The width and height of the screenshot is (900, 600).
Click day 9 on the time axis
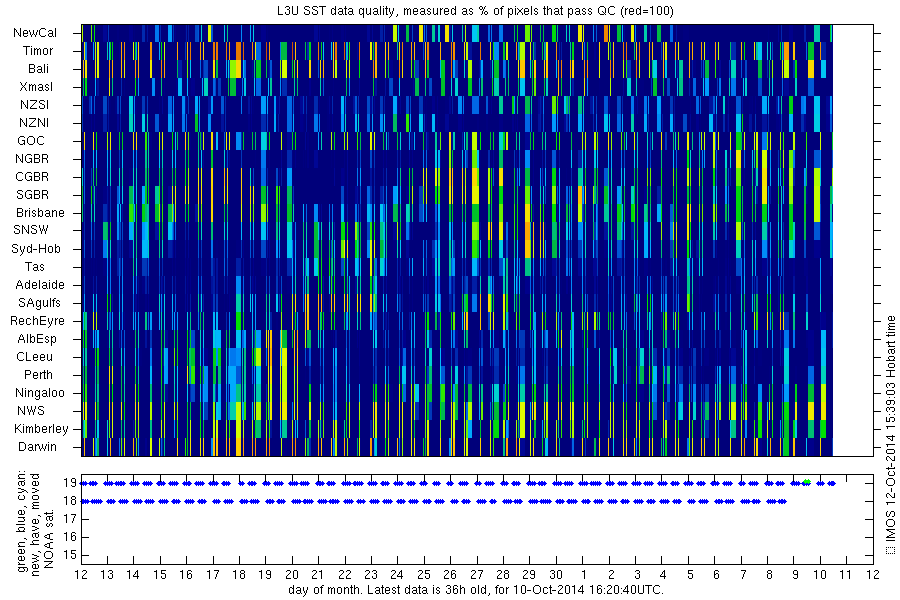795,575
